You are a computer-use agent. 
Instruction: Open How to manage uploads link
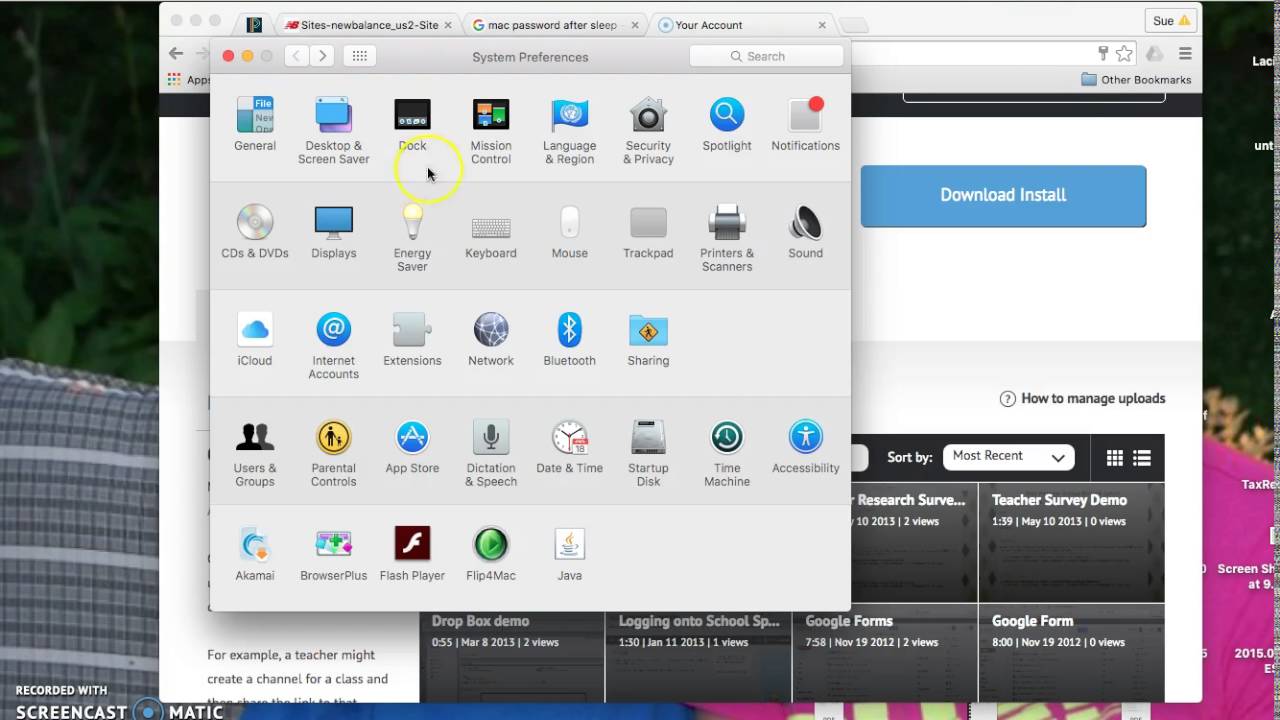click(1083, 399)
